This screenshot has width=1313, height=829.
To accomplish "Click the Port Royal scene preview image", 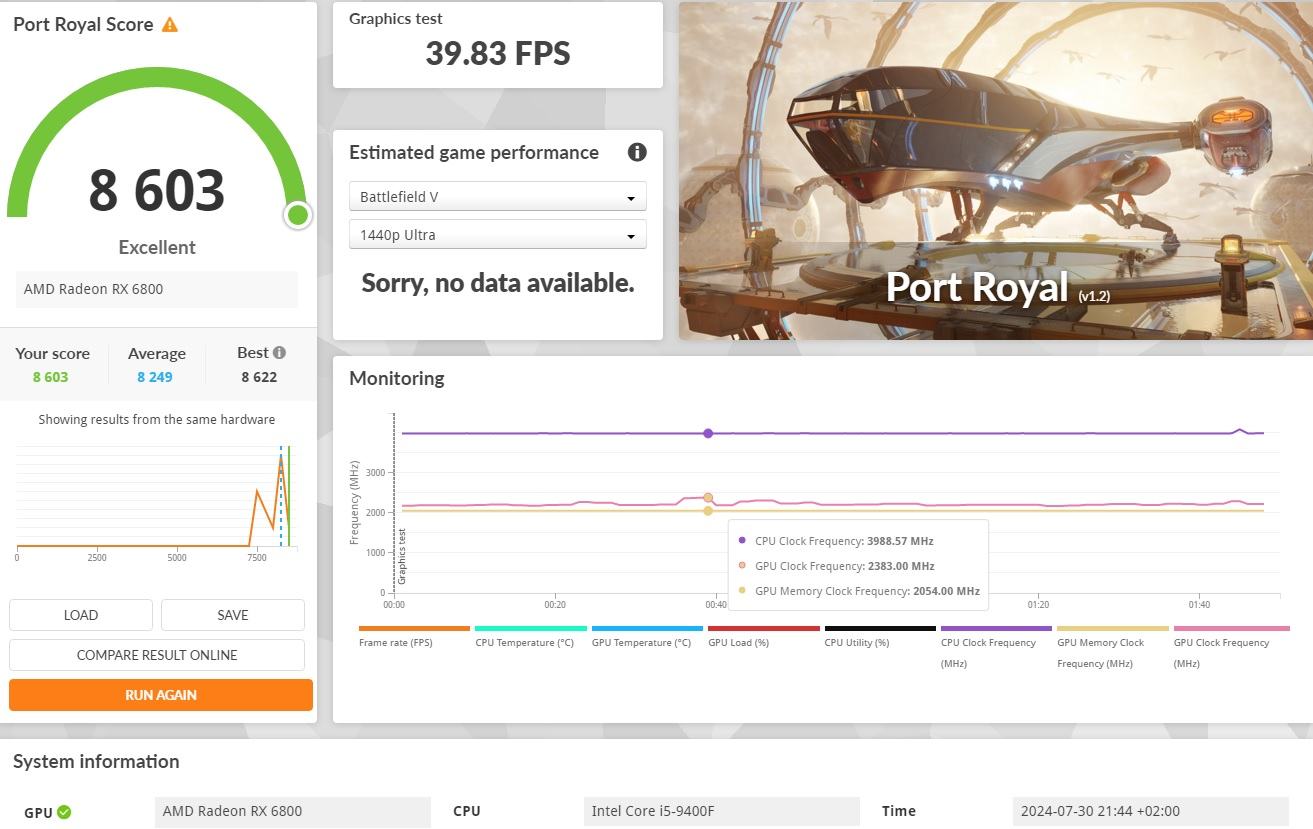I will click(x=996, y=171).
